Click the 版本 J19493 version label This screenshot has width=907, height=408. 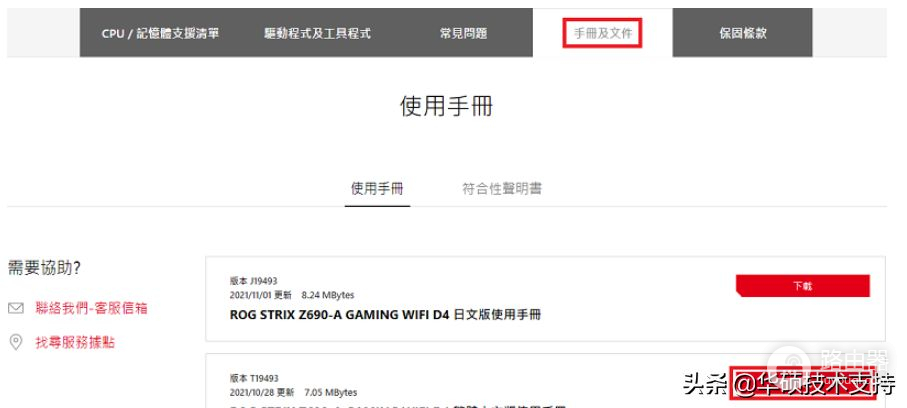click(253, 281)
